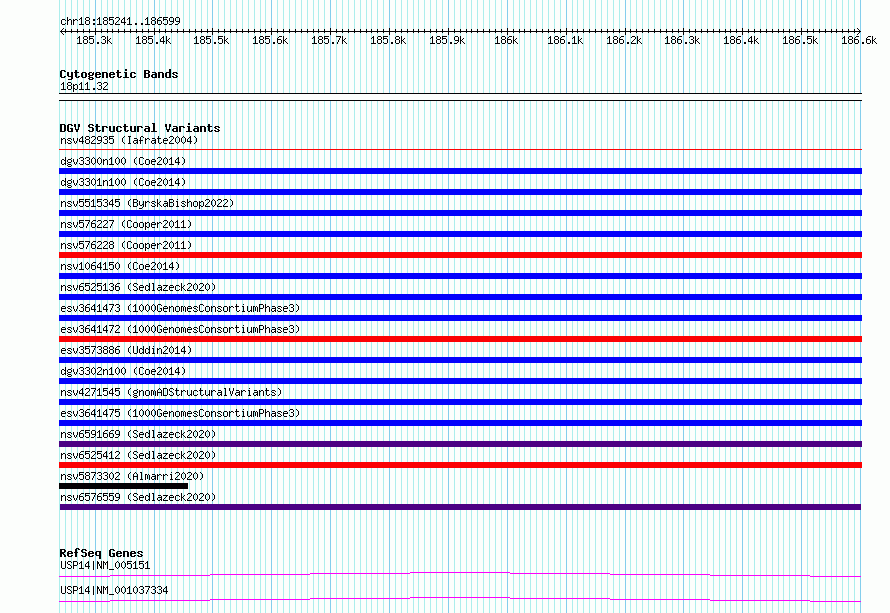The image size is (890, 613).
Task: Click the blue bar for dgv3300n100
Action: 460,171
